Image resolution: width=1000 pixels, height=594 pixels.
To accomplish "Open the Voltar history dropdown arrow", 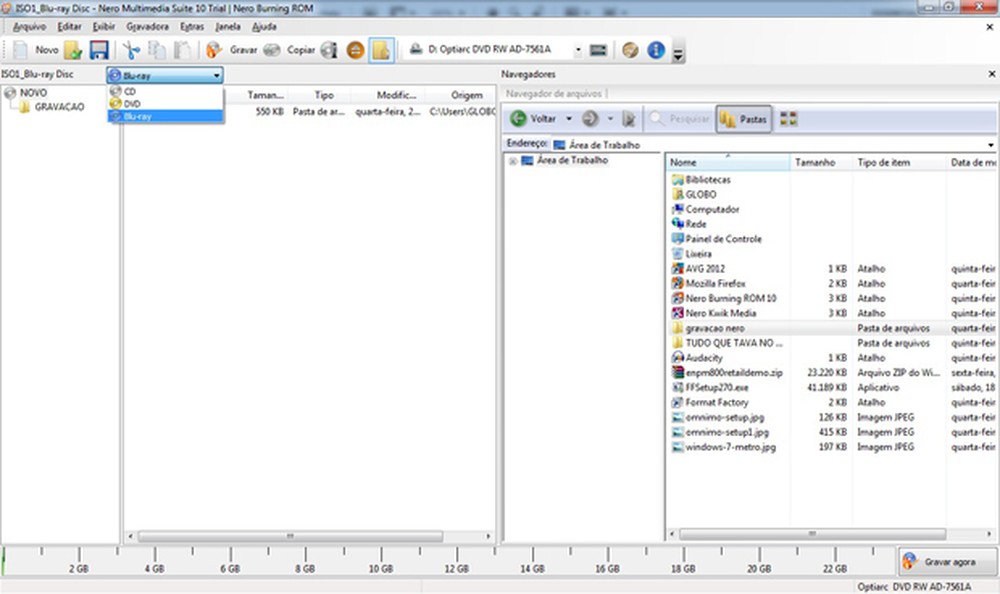I will (x=569, y=119).
